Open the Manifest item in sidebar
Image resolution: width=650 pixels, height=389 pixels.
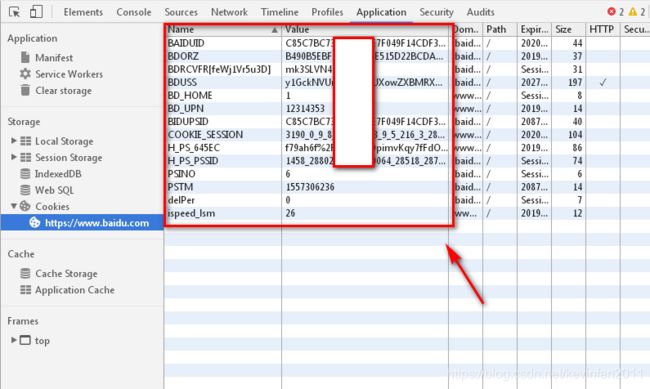pos(54,58)
